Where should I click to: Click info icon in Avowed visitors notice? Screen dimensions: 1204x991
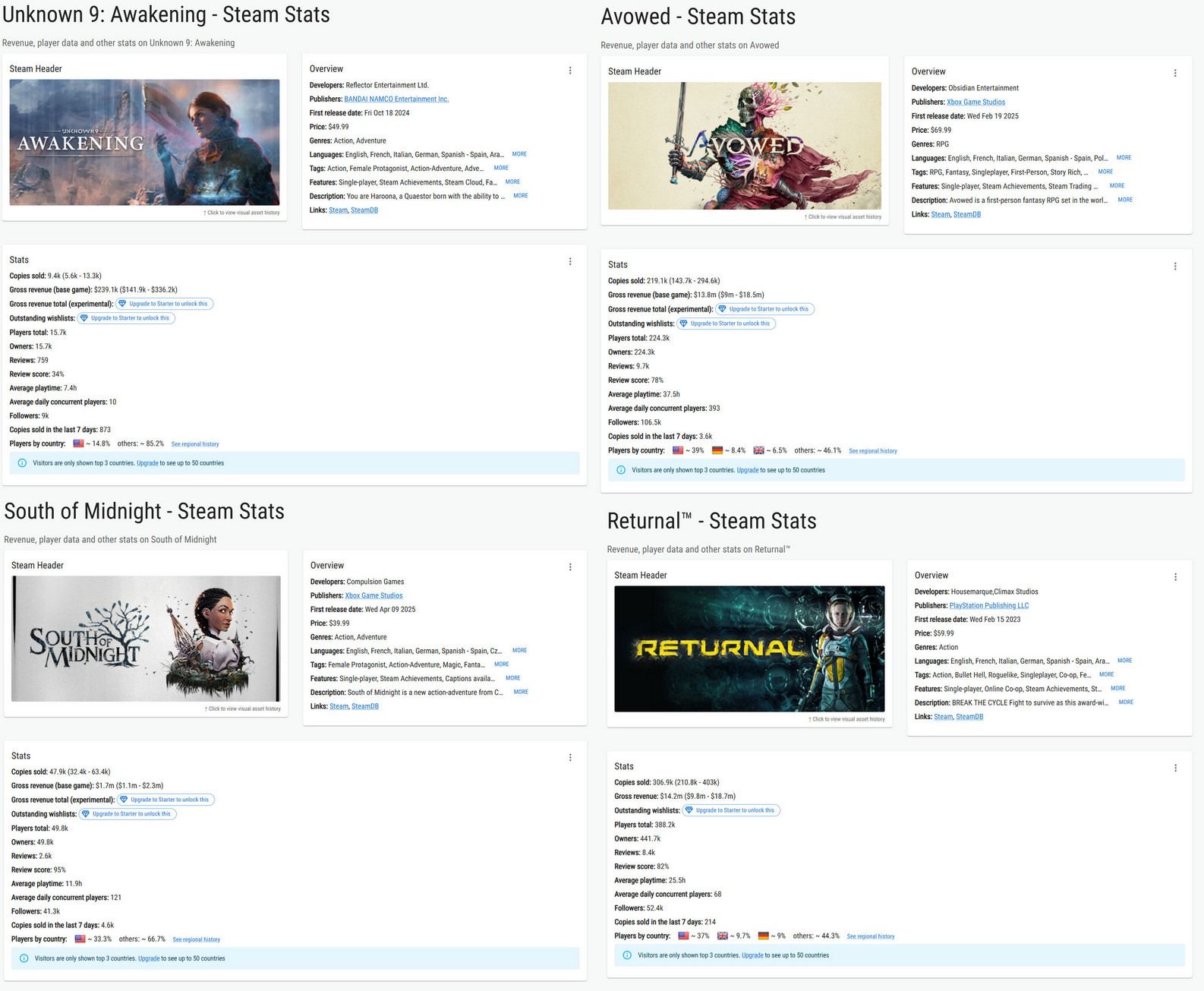[621, 470]
